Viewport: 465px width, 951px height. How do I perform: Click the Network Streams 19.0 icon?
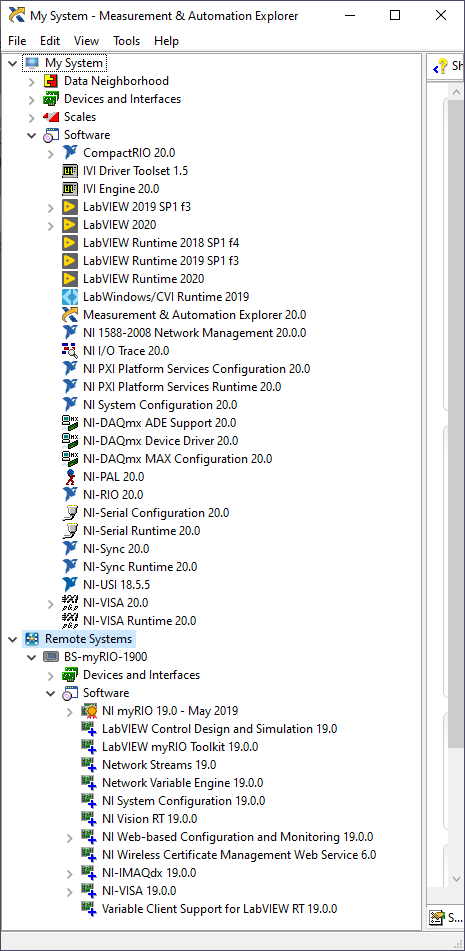click(x=90, y=765)
